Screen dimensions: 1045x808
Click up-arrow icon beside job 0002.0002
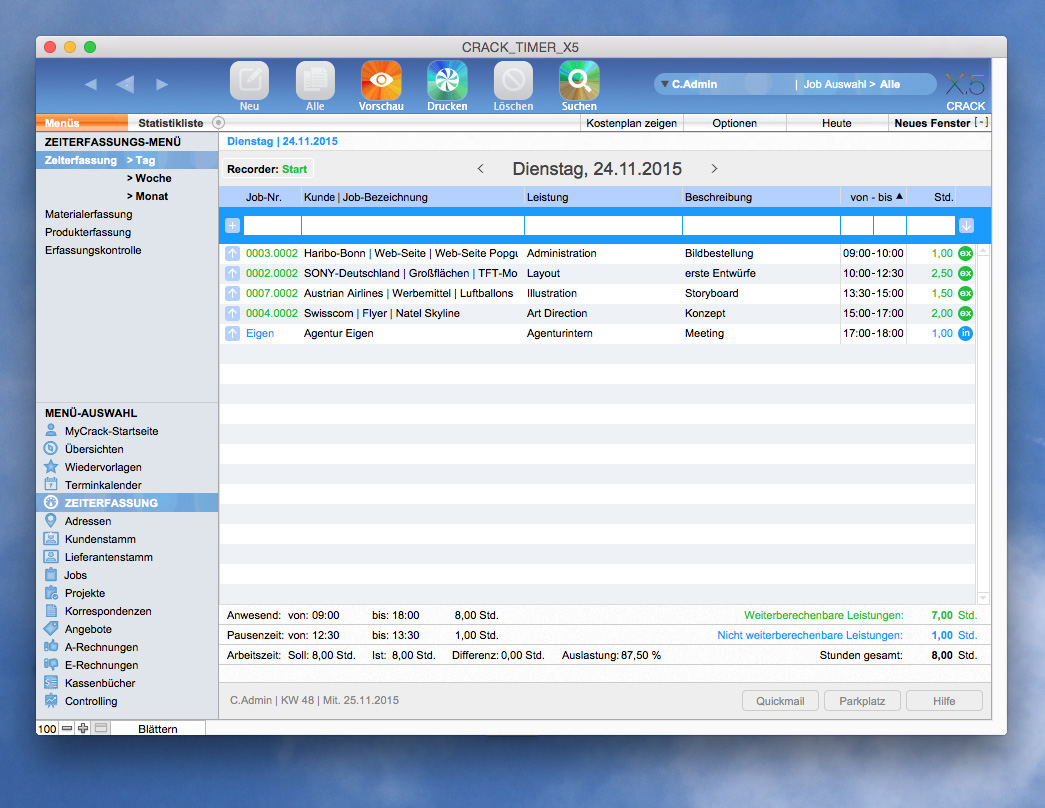pyautogui.click(x=232, y=273)
